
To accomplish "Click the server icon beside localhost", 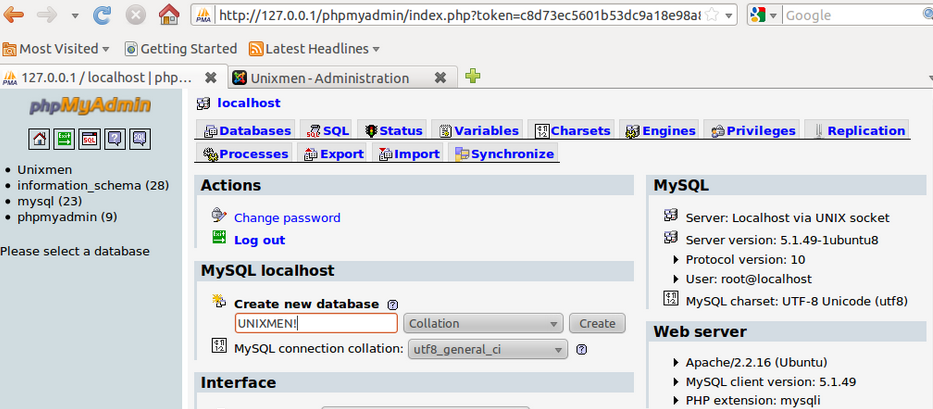I will [203, 104].
